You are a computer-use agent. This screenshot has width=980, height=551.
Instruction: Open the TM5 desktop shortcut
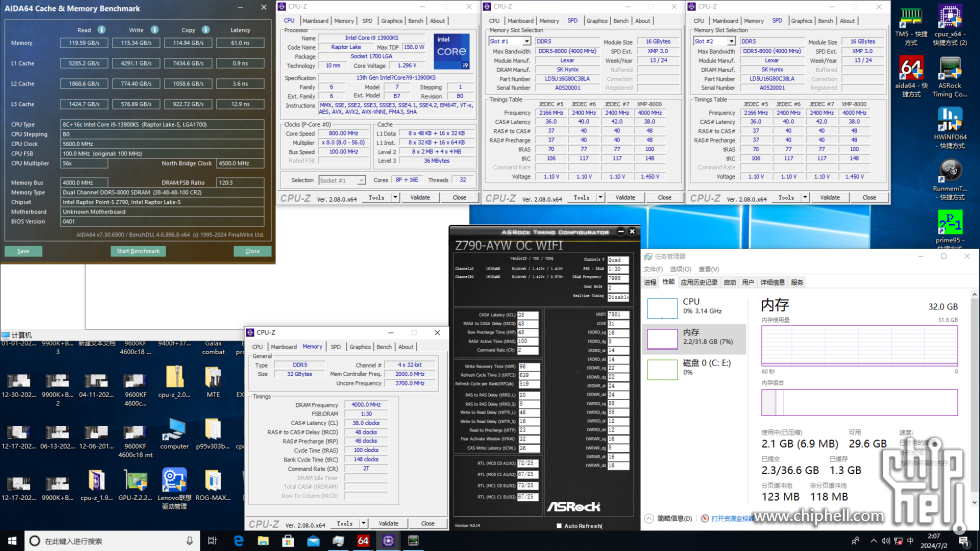click(911, 26)
